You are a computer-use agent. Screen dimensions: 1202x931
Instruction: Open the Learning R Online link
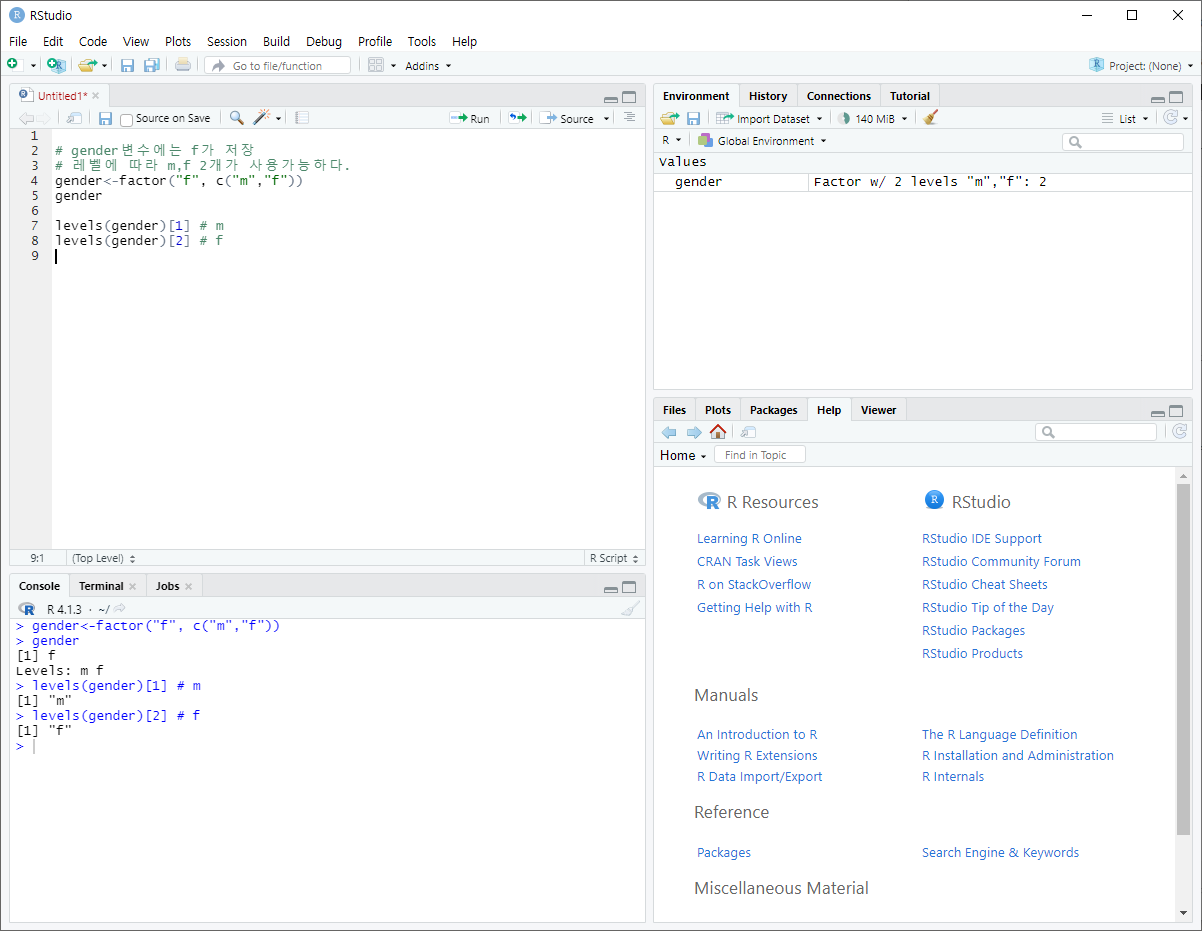[x=749, y=538]
